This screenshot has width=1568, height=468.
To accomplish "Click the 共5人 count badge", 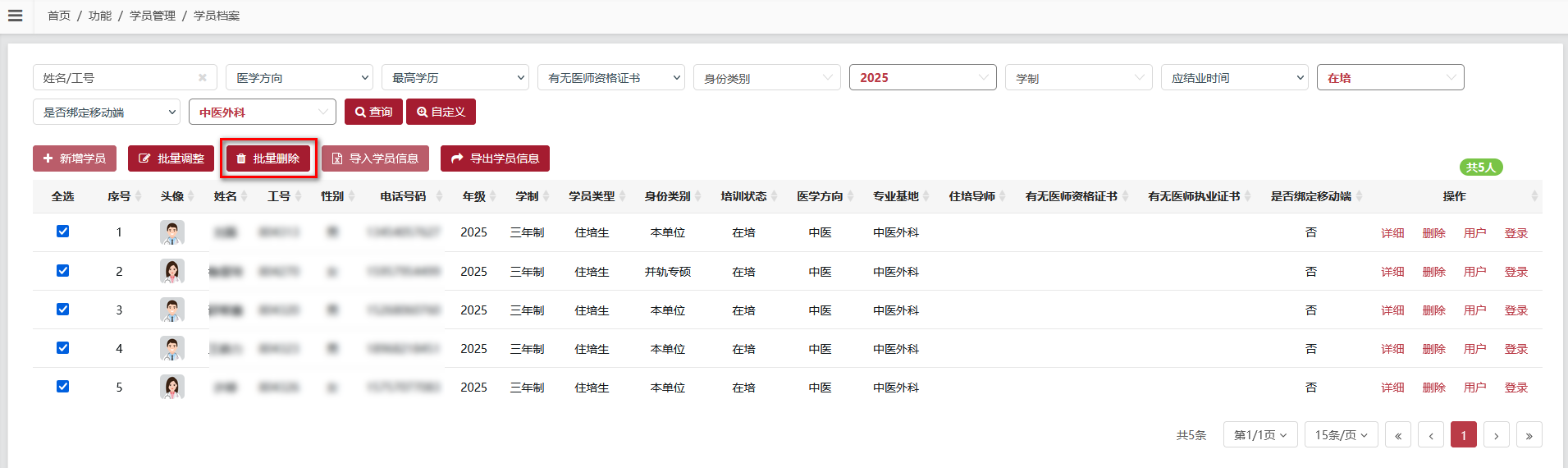I will [x=1481, y=167].
